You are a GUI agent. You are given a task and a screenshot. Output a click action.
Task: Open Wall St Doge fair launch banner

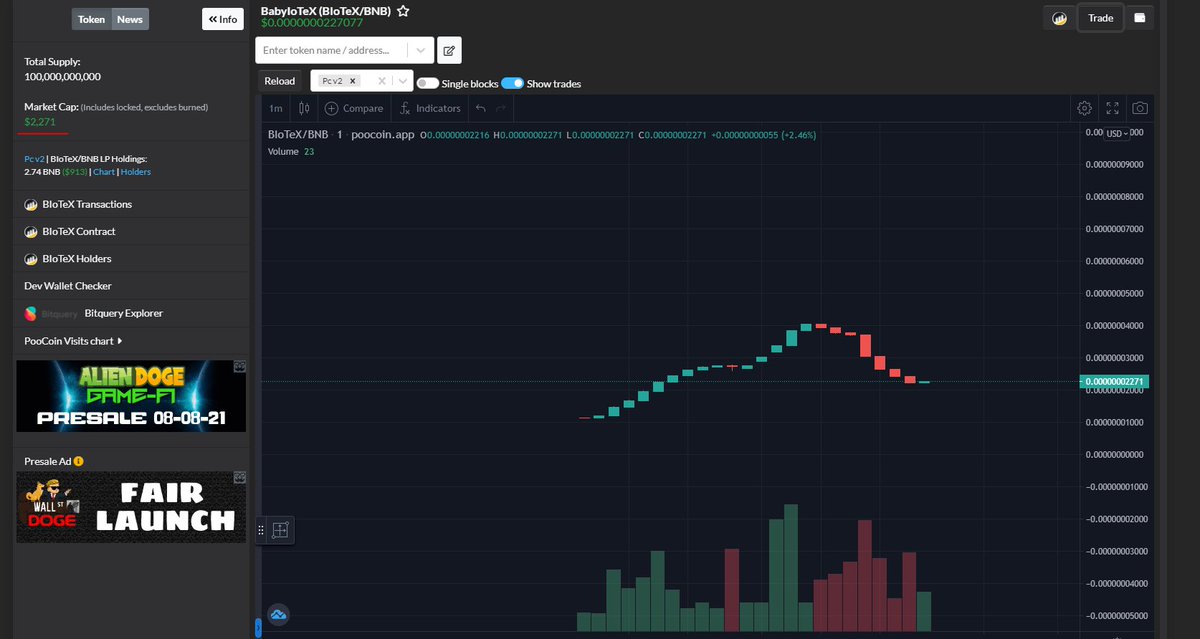(x=131, y=506)
